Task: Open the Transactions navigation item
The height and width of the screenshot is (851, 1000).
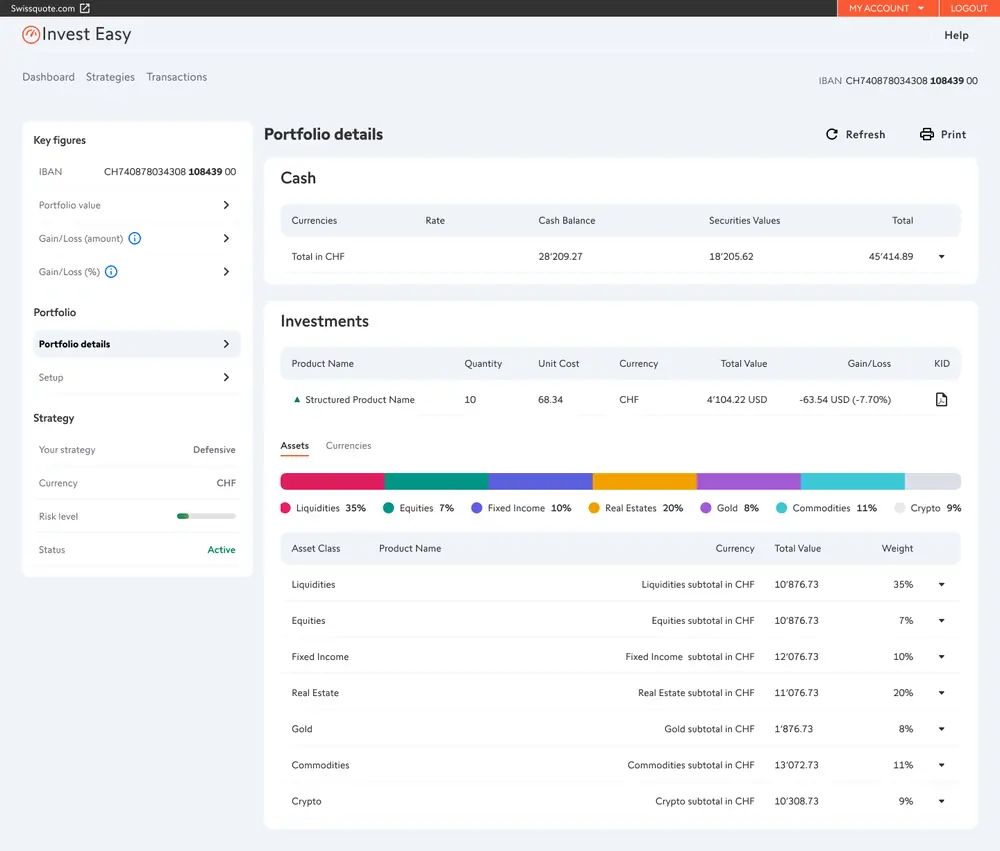Action: click(177, 77)
